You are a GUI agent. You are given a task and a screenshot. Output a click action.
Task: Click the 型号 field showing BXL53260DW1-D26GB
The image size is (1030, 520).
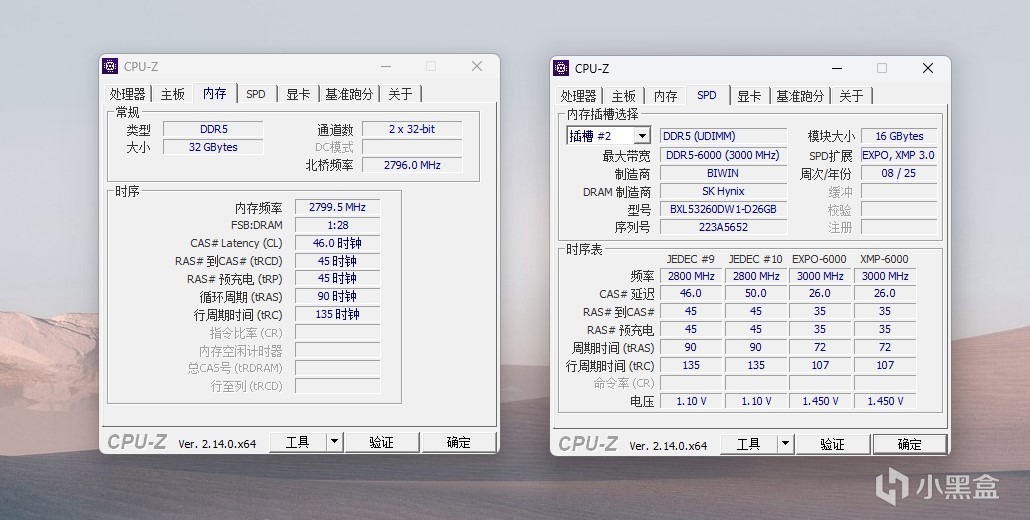coord(722,209)
